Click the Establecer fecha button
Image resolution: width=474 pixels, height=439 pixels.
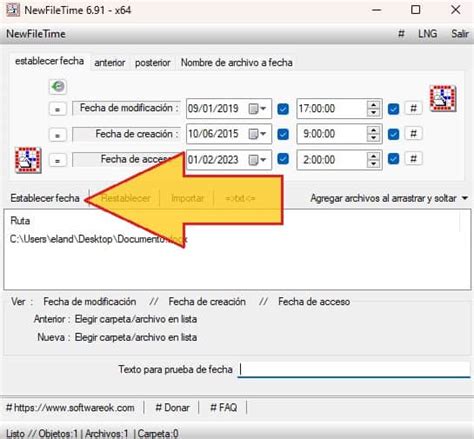click(45, 198)
